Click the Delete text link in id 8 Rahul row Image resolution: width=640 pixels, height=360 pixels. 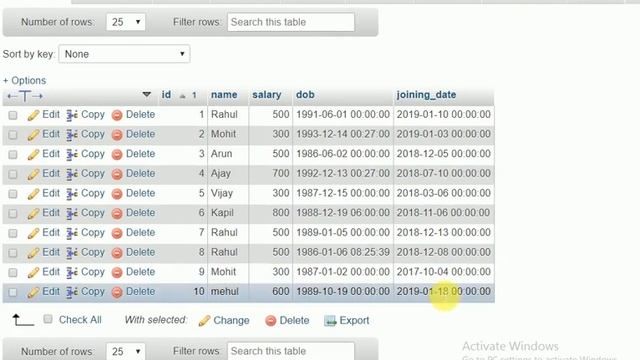click(x=140, y=252)
